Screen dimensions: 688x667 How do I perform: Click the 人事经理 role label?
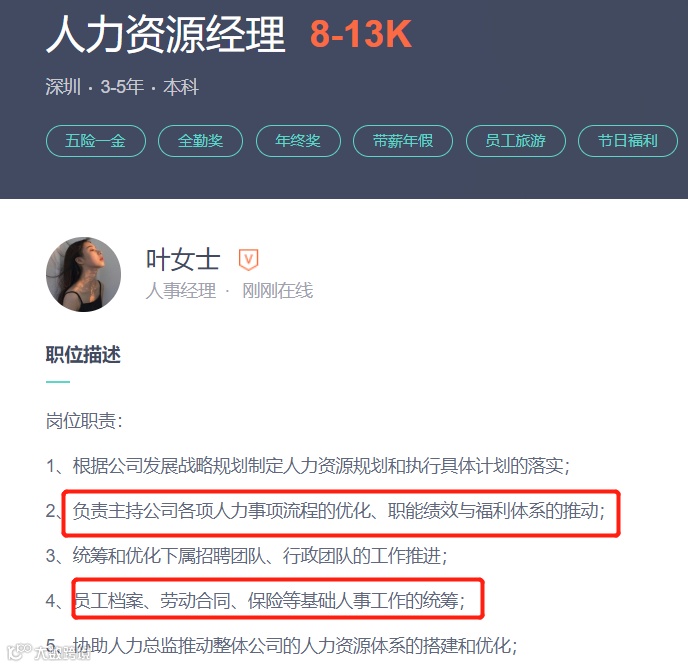pos(181,290)
